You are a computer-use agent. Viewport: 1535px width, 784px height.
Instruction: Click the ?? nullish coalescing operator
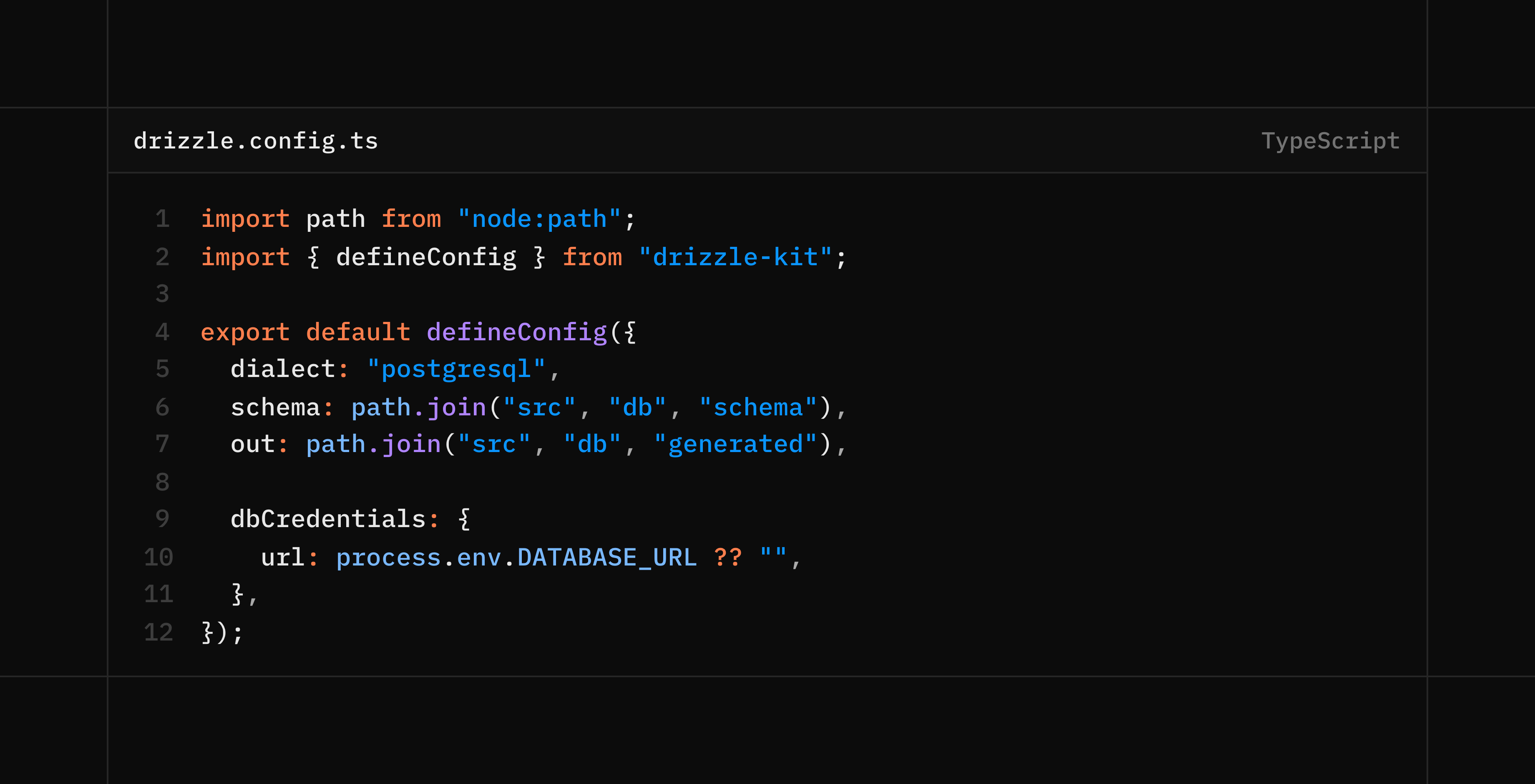pos(727,558)
